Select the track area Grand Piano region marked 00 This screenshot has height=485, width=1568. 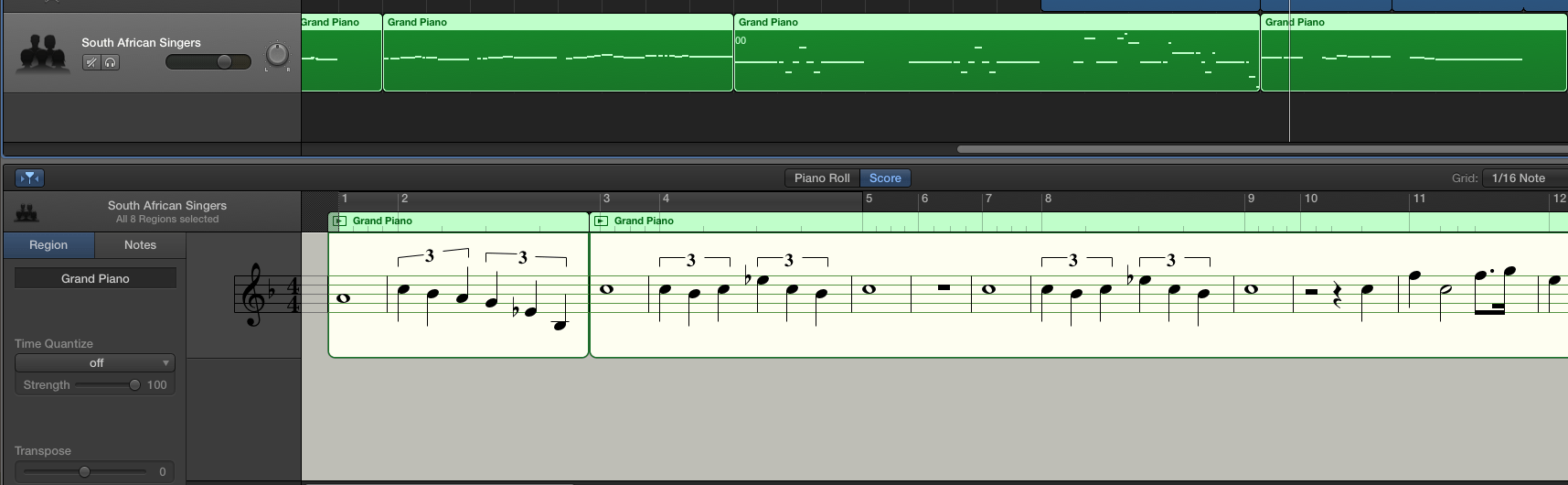coord(997,53)
